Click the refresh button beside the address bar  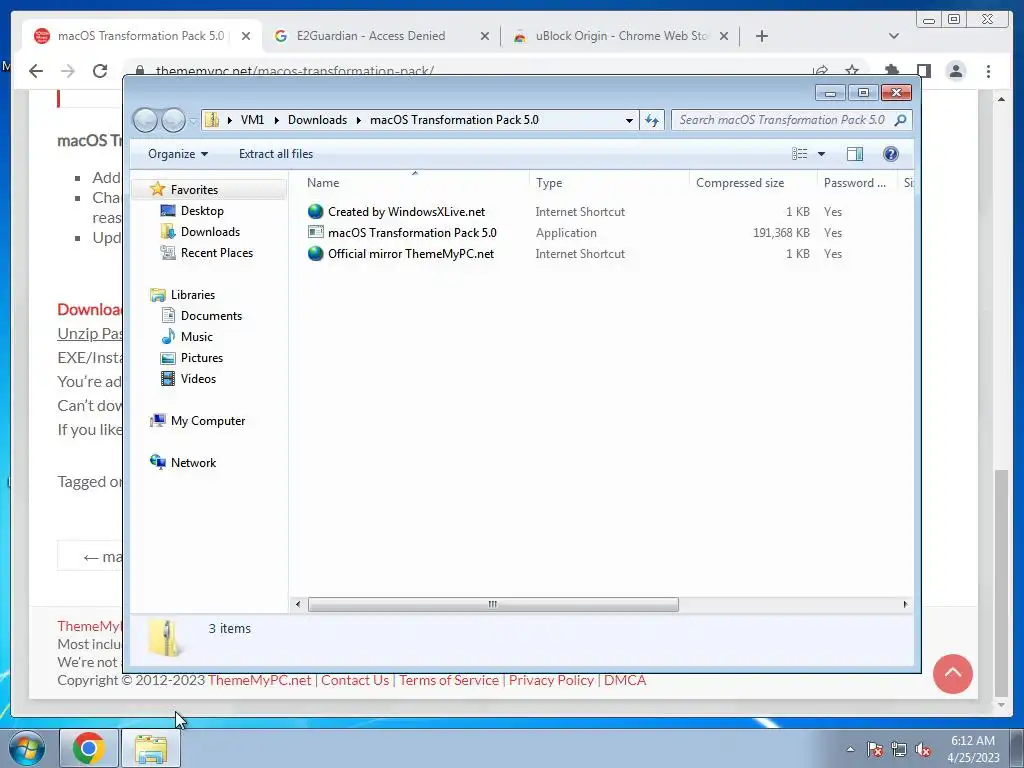(x=652, y=120)
